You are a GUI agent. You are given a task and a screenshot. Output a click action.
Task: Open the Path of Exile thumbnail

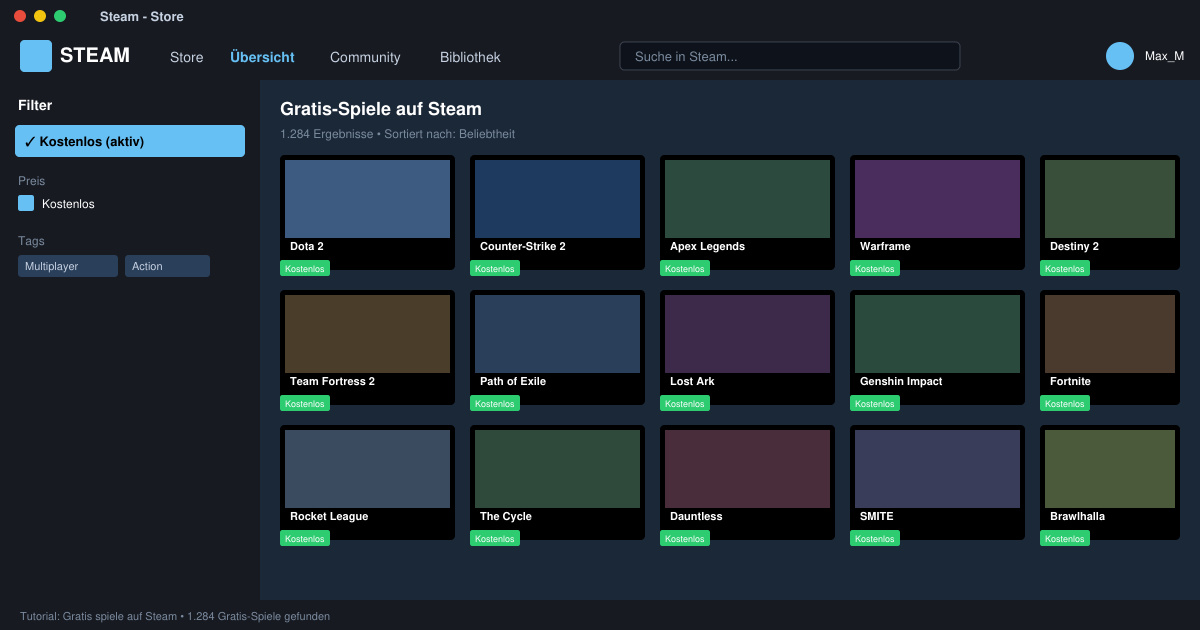(557, 334)
